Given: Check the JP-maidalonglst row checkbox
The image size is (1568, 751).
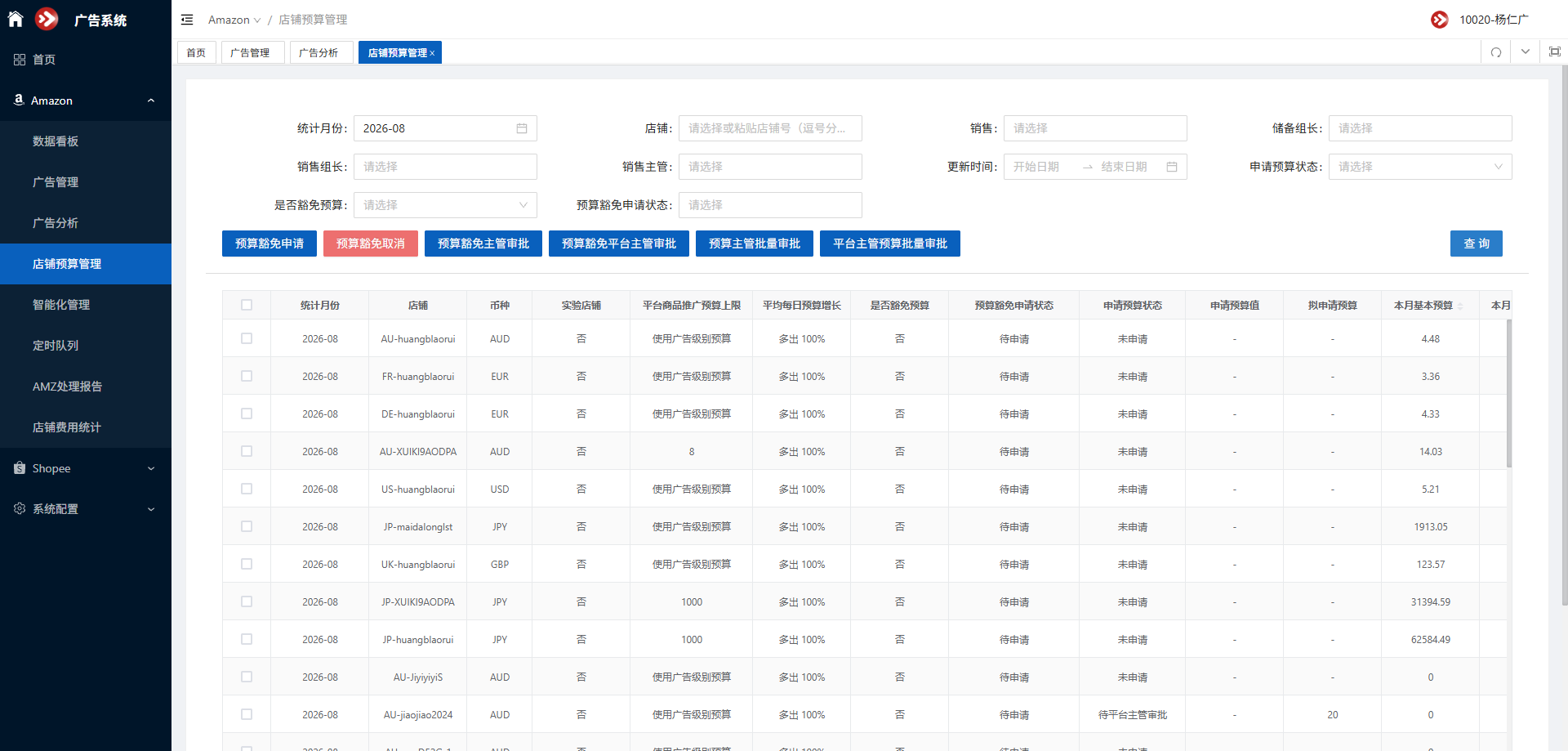Looking at the screenshot, I should (247, 526).
